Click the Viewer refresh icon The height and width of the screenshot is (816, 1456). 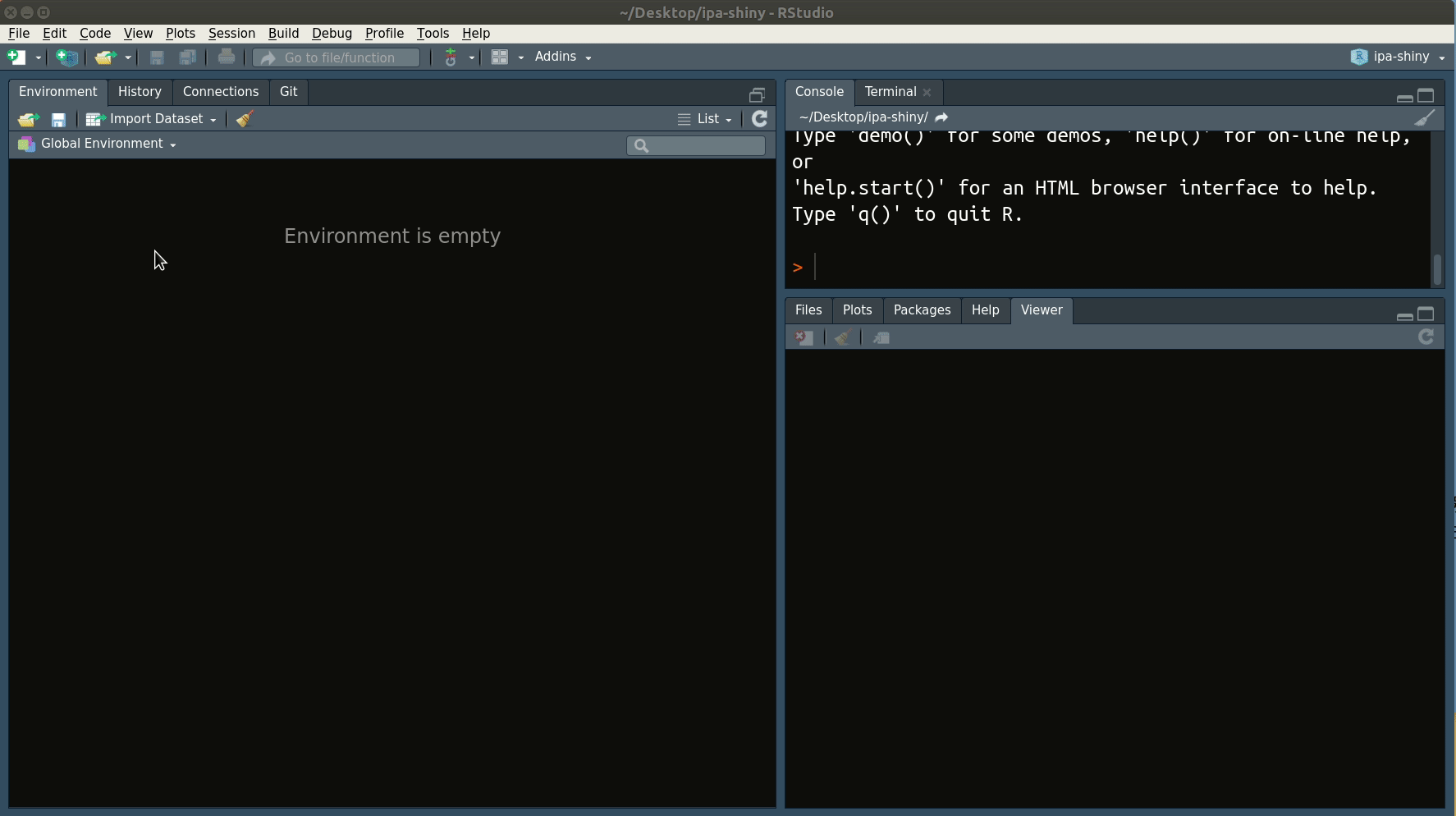pos(1426,337)
